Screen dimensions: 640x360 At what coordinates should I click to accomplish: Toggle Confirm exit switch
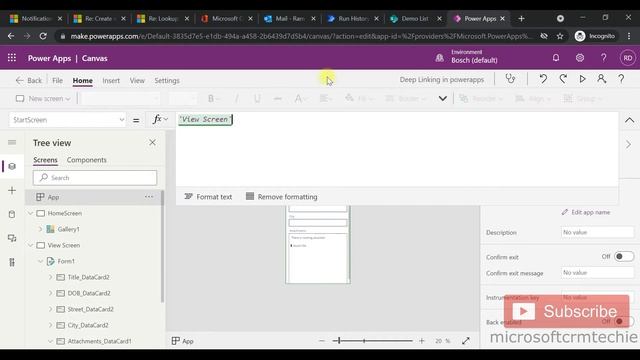point(623,256)
